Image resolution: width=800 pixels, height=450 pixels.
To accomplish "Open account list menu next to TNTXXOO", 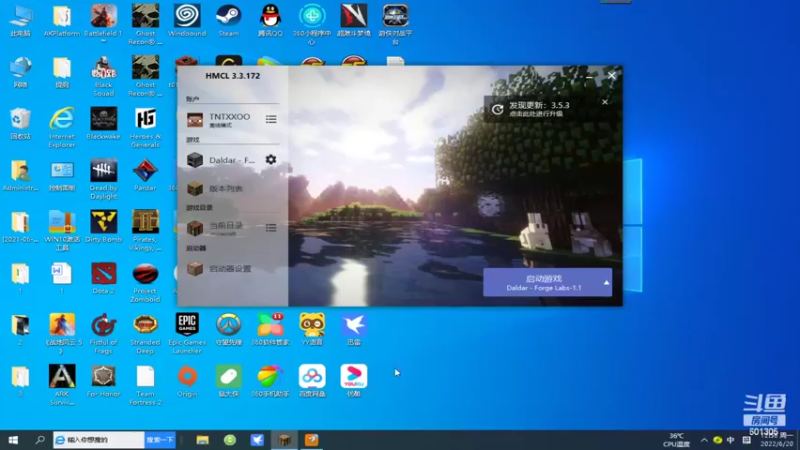I will pyautogui.click(x=271, y=119).
